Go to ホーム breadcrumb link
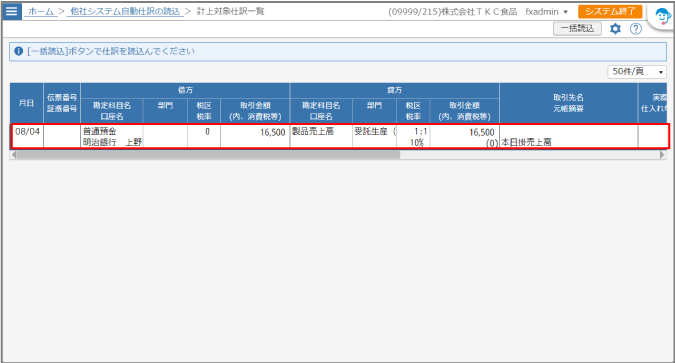 41,12
